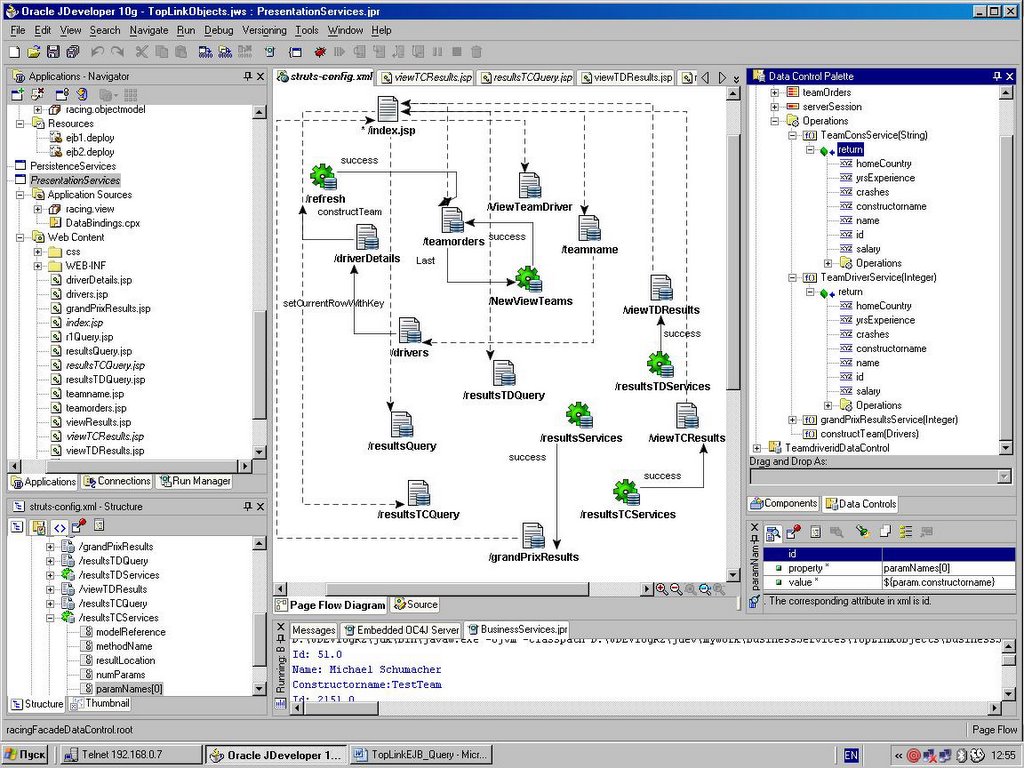Pin the Data Control Palette panel
The image size is (1024, 768).
click(997, 76)
